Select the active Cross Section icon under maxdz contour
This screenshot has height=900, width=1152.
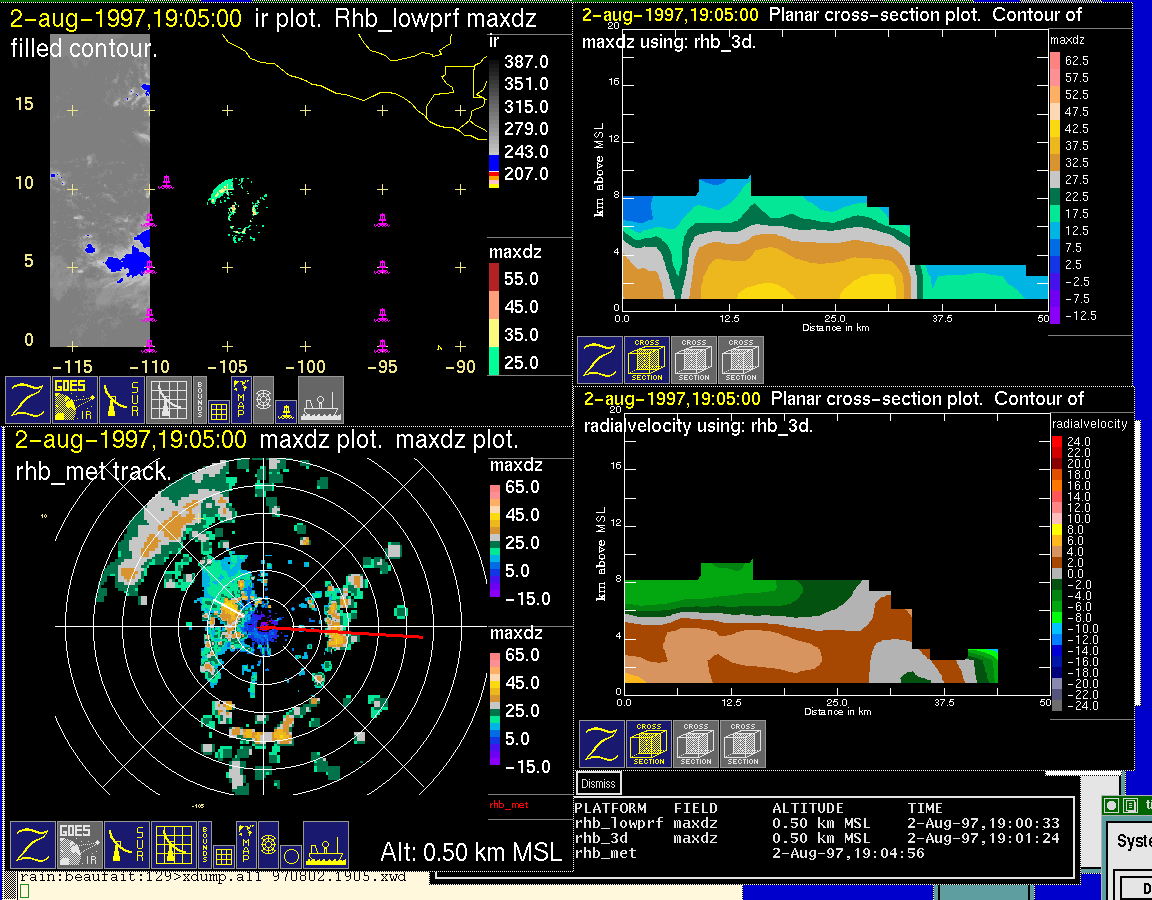click(647, 359)
